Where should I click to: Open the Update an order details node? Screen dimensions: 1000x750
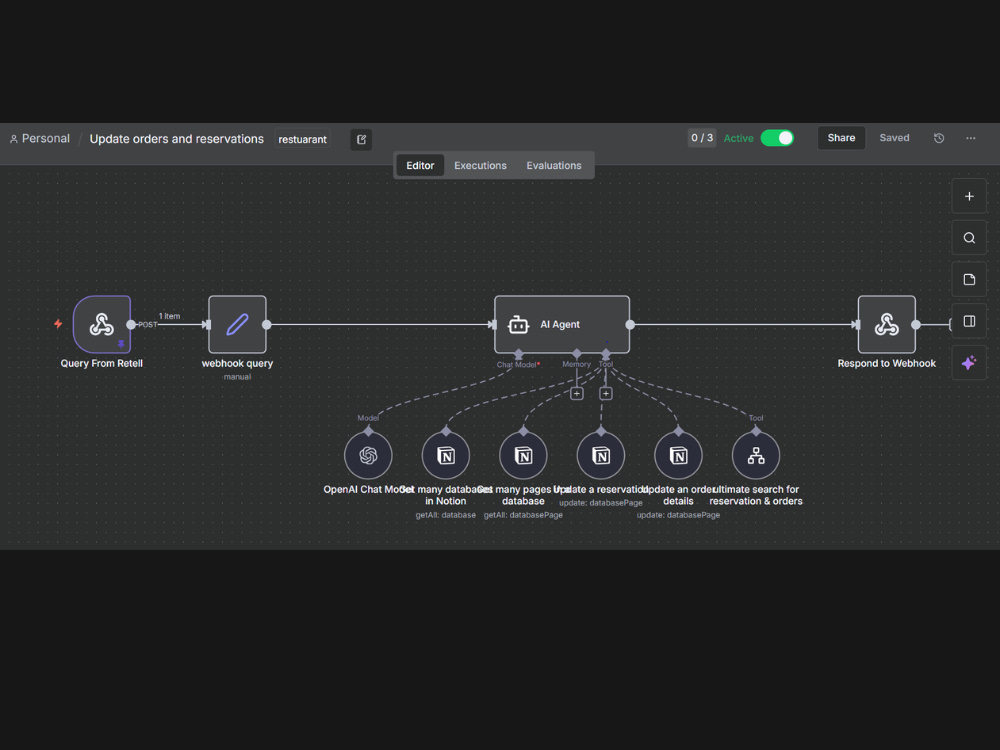[678, 455]
